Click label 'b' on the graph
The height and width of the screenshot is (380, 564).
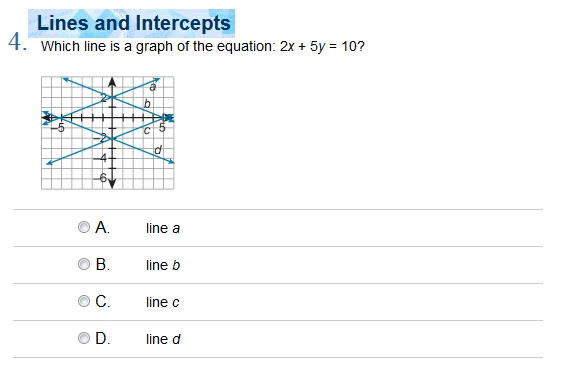147,104
